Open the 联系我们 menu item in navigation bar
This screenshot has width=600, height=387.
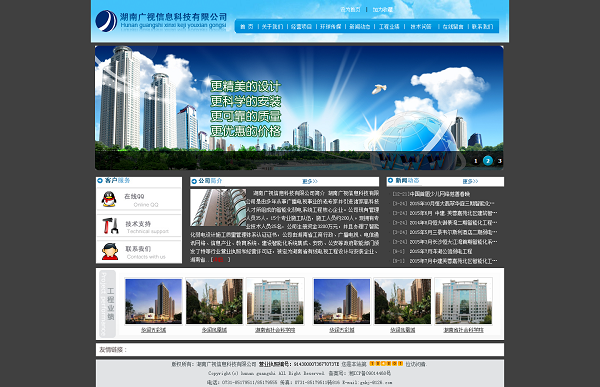[482, 26]
